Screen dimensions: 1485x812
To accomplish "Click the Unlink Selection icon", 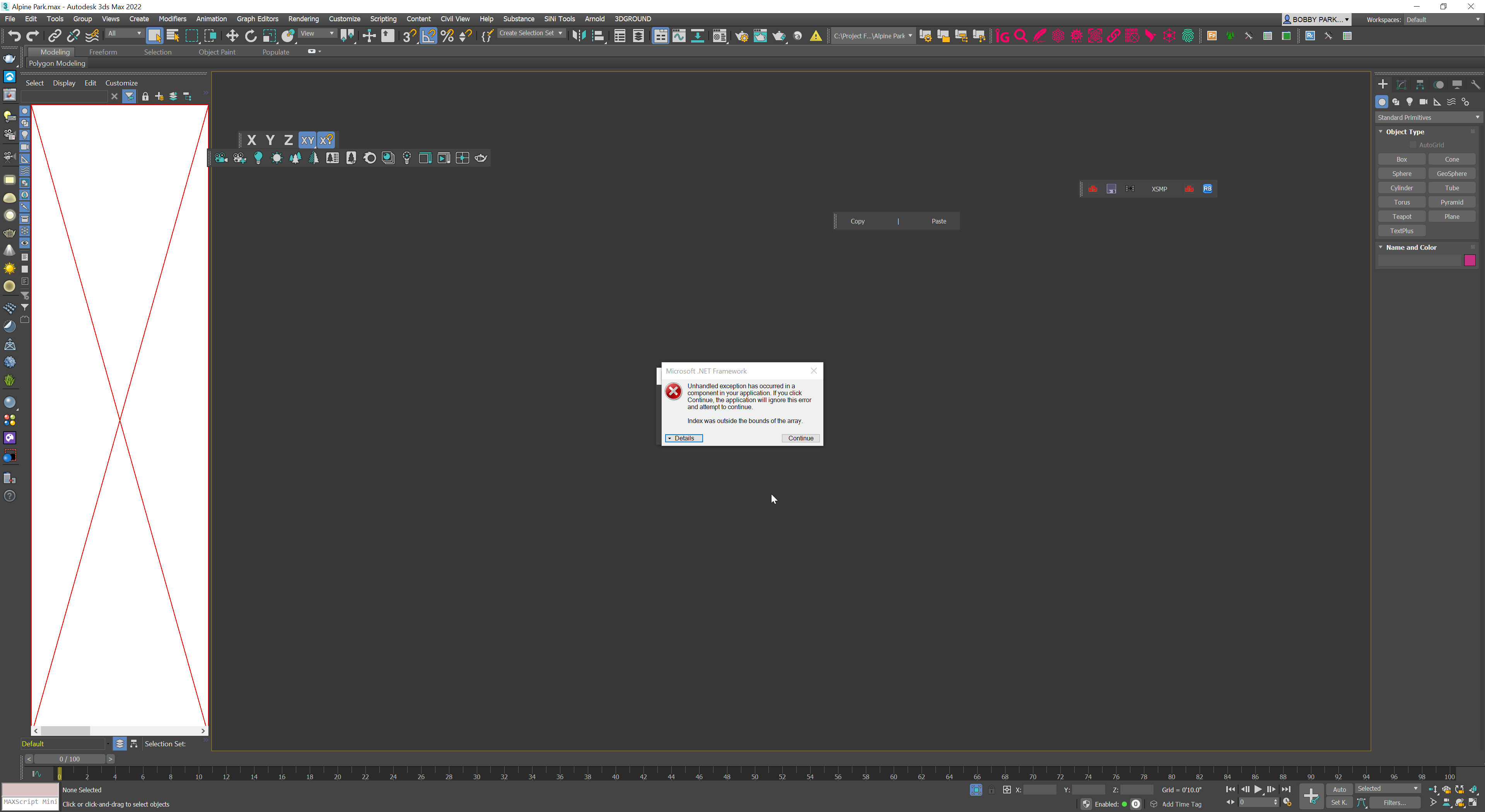I will click(x=73, y=36).
